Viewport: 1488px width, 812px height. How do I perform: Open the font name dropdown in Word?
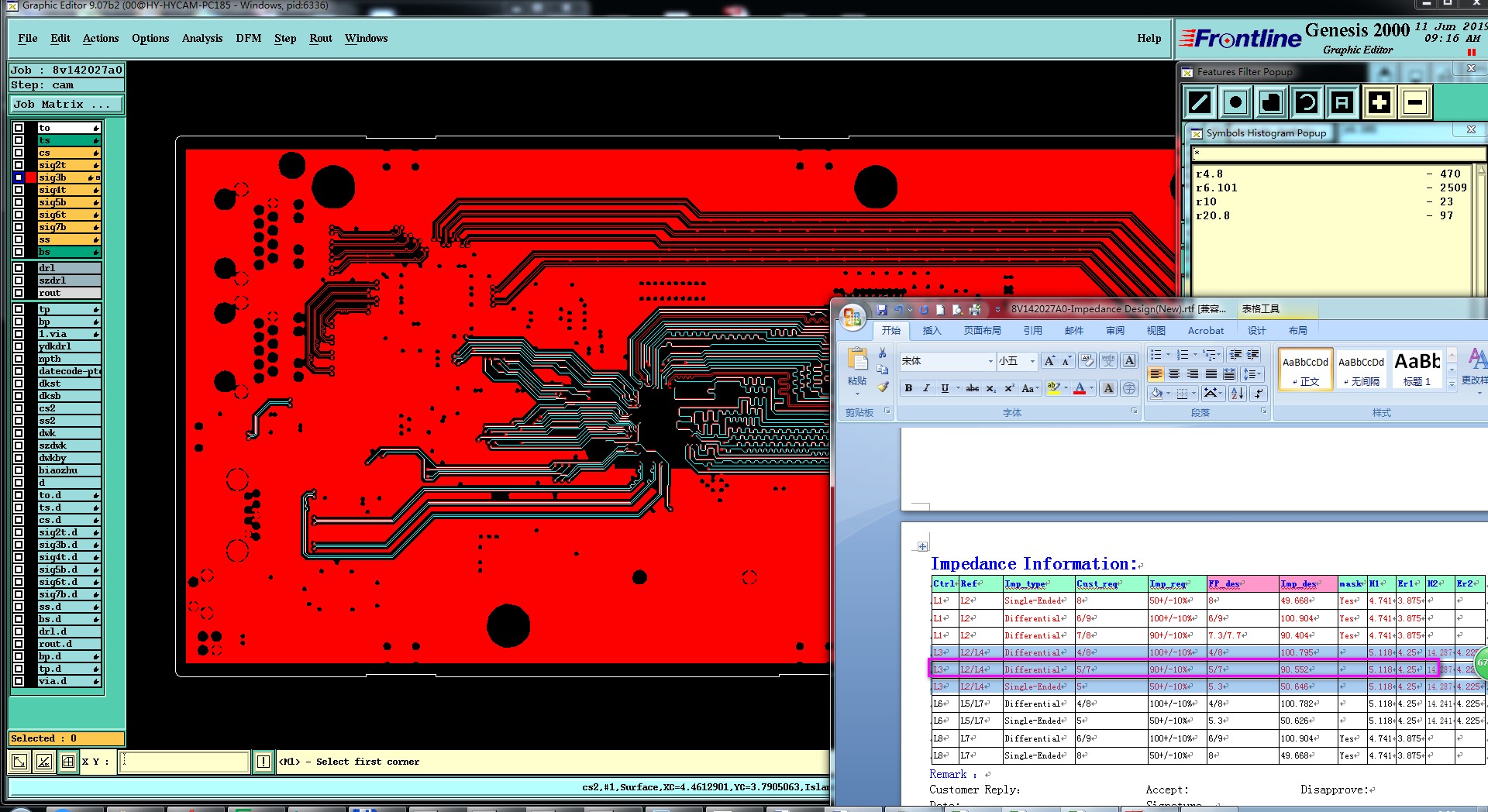coord(990,361)
